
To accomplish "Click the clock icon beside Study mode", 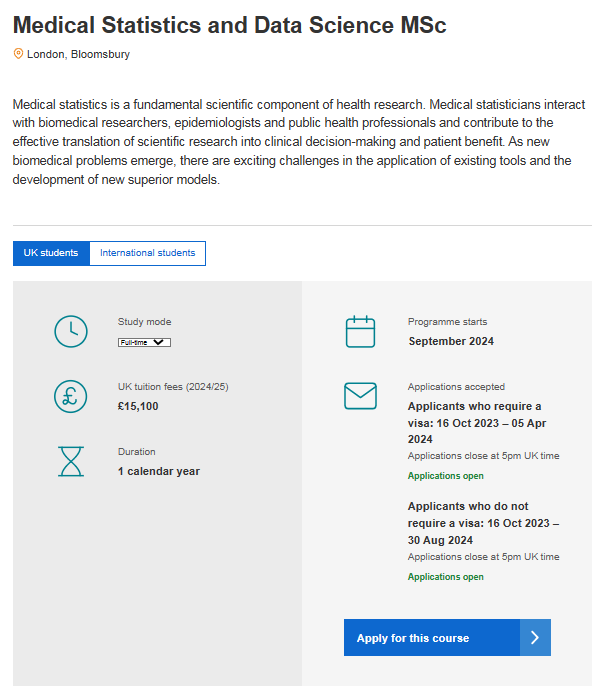I will (70, 331).
